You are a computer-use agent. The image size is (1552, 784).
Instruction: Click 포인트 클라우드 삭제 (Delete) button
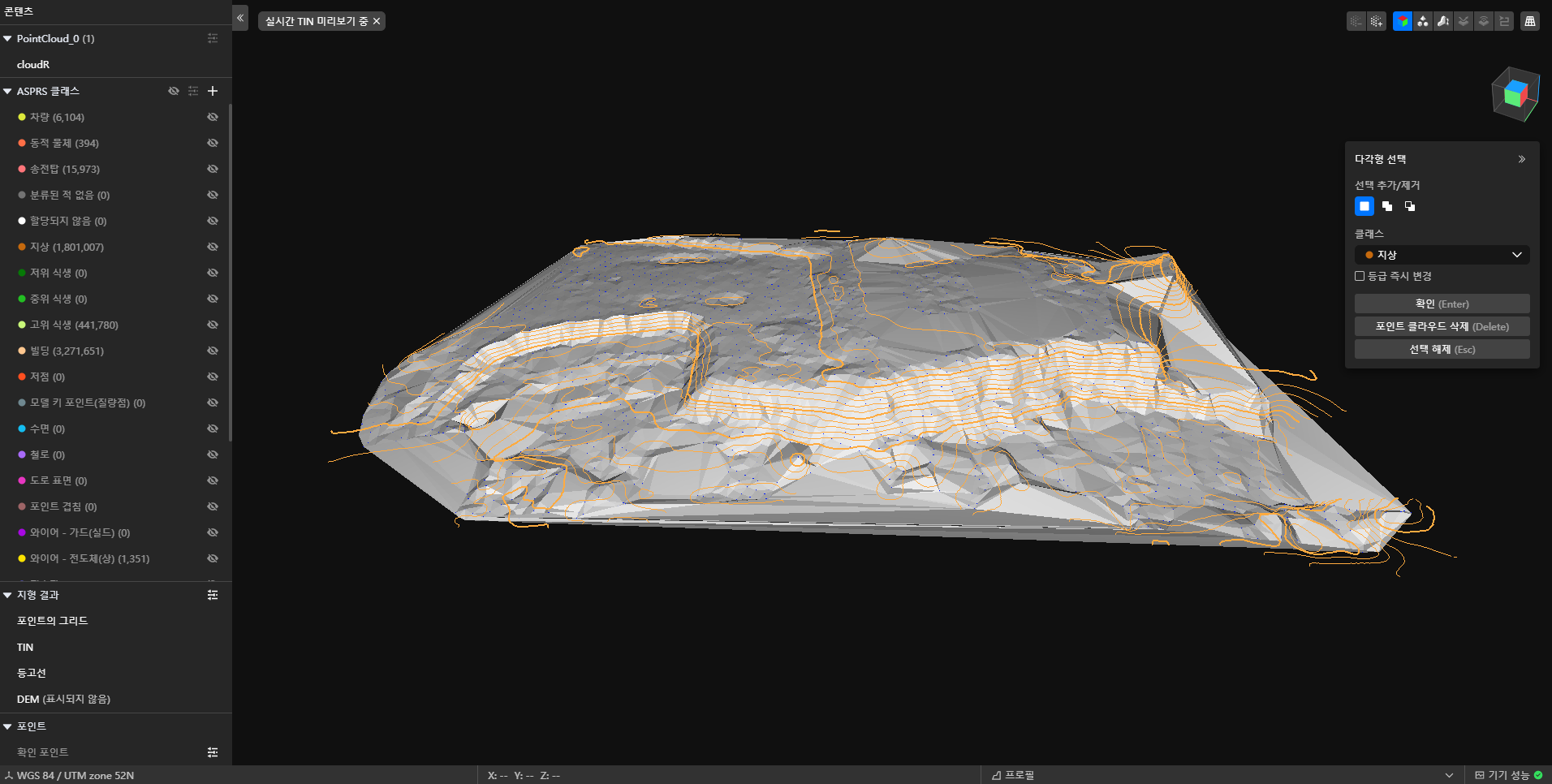[x=1442, y=326]
